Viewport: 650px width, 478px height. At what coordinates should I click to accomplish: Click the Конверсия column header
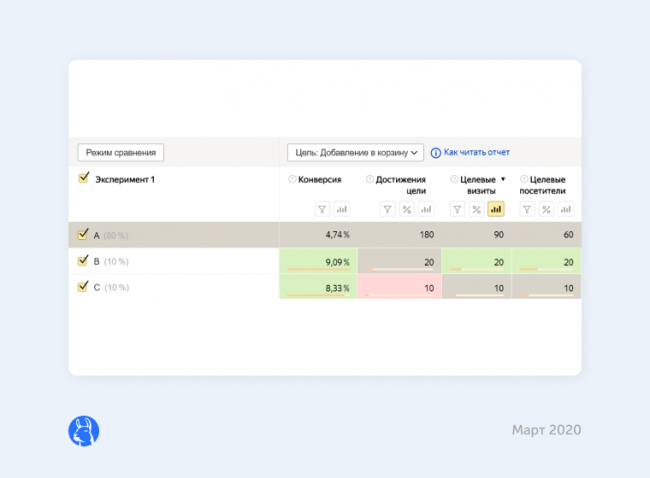point(320,180)
